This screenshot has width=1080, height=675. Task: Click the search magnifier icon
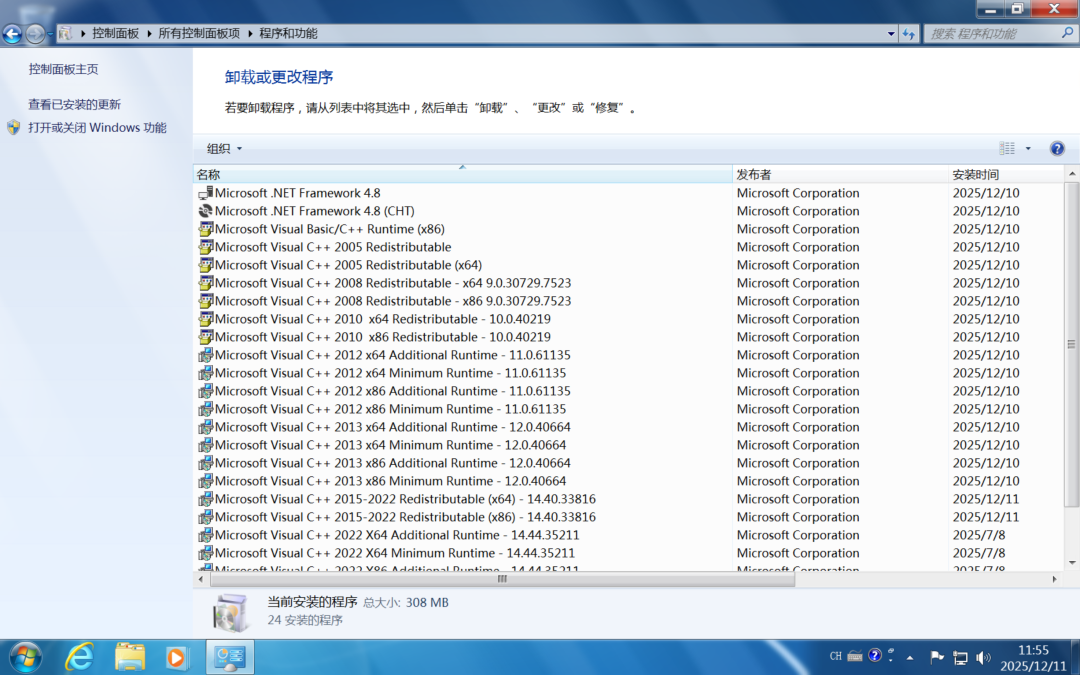tap(1068, 33)
